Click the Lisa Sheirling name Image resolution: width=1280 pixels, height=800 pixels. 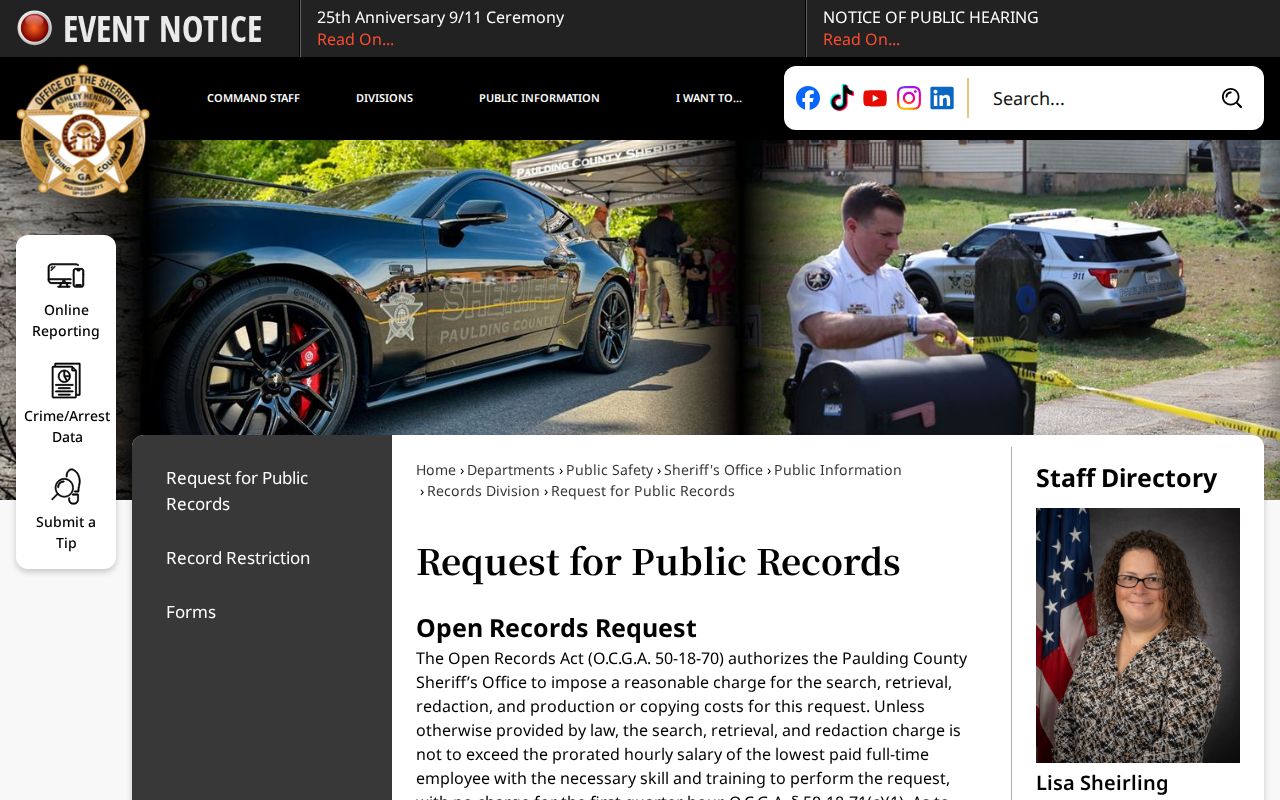1102,783
